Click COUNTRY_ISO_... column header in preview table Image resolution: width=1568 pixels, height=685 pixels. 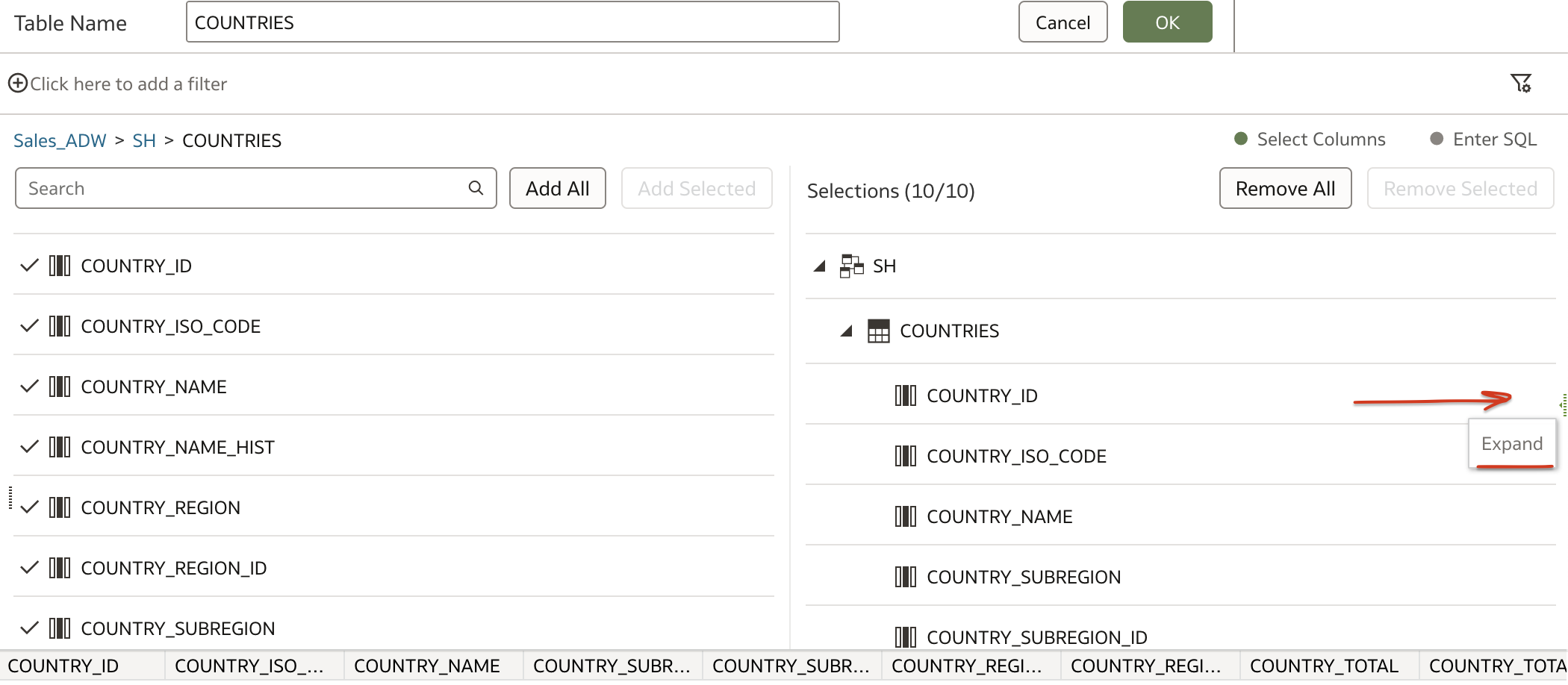click(x=255, y=666)
